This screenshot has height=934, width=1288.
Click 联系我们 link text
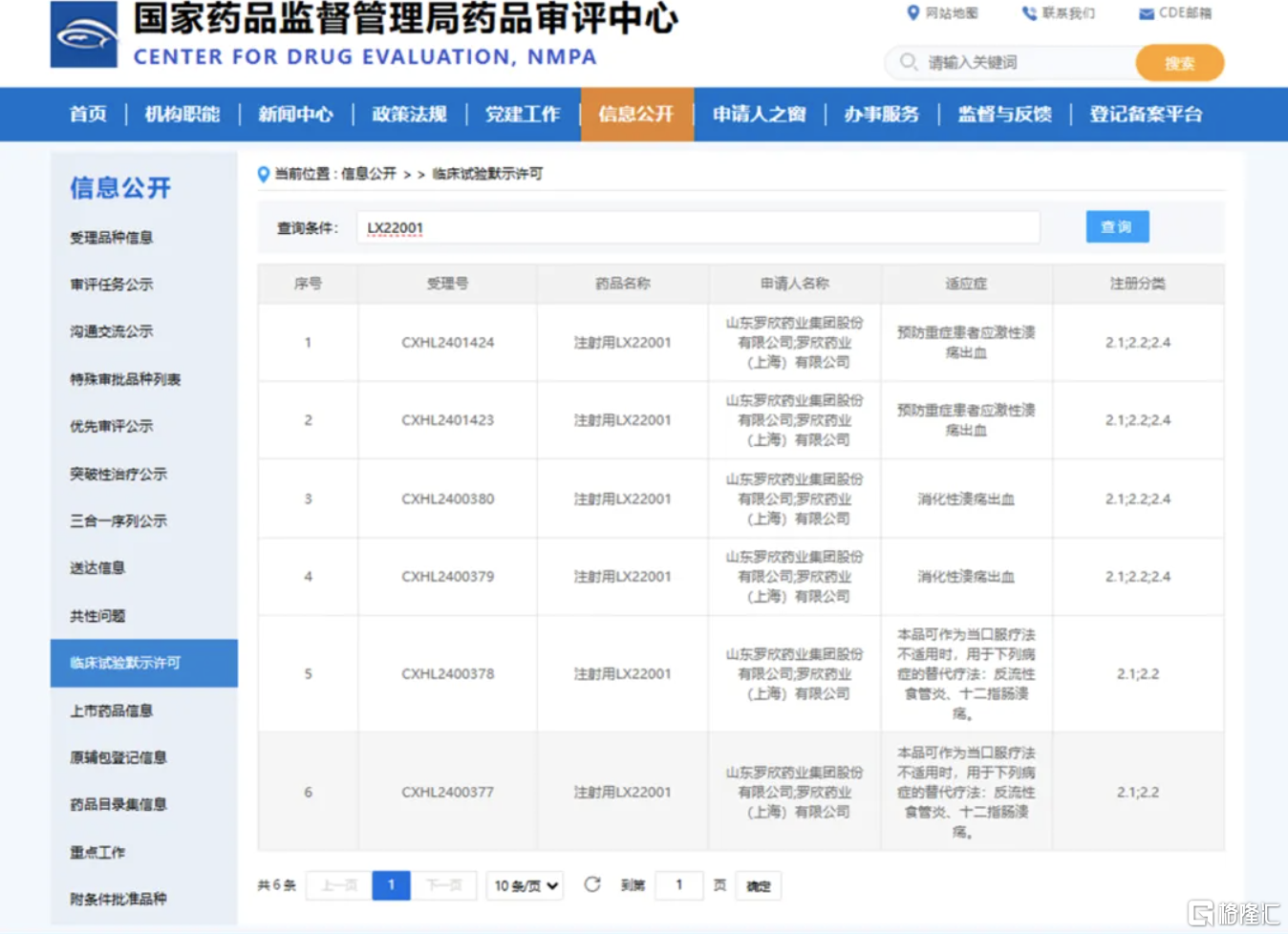1068,13
